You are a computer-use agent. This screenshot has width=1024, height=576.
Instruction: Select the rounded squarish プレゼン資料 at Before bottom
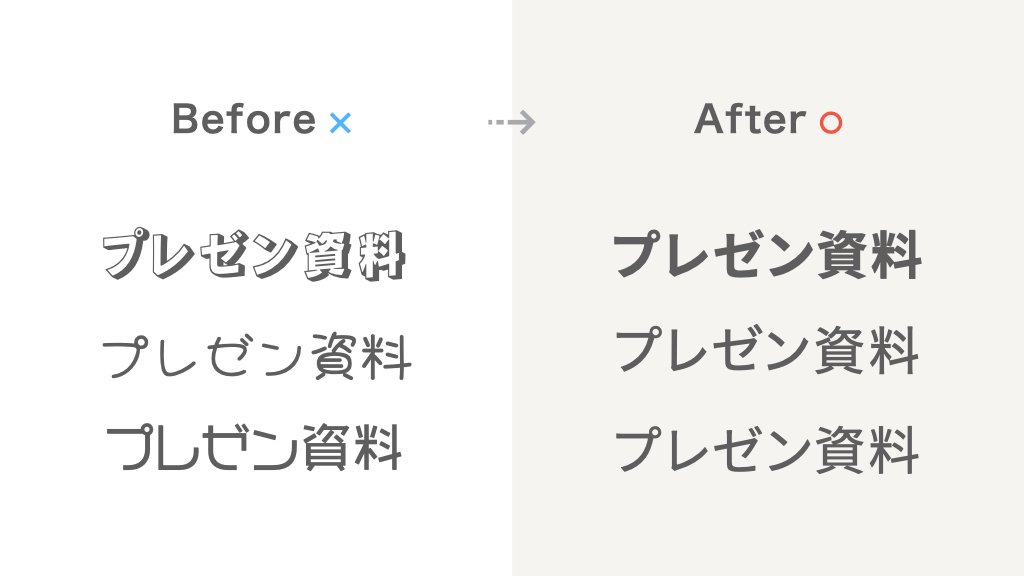tap(254, 447)
